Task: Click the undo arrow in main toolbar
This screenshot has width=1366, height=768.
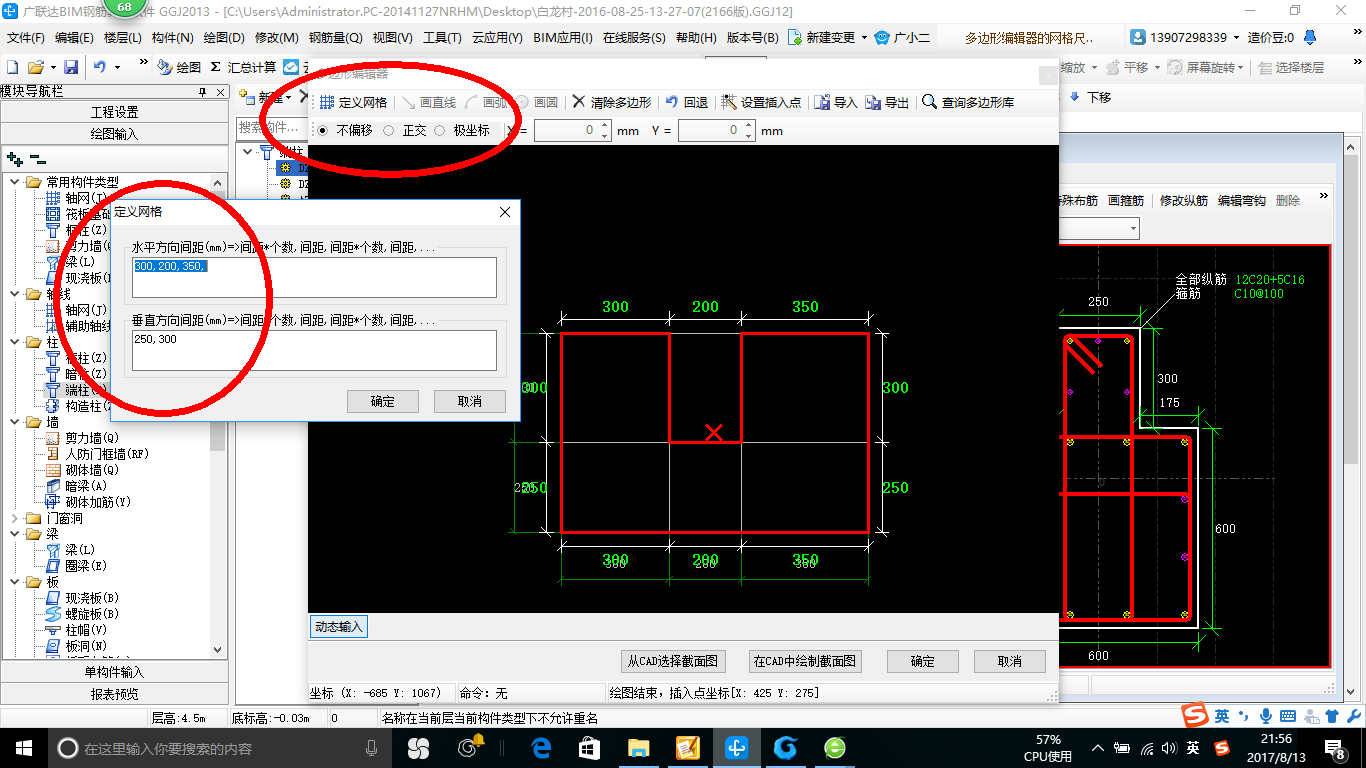Action: 100,67
